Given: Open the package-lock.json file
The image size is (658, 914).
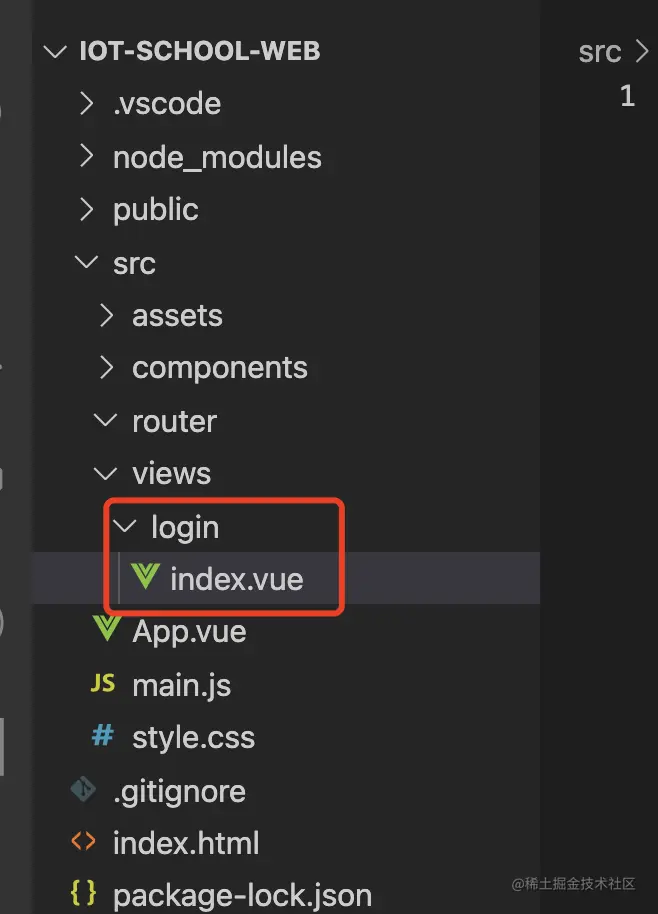Looking at the screenshot, I should point(242,897).
